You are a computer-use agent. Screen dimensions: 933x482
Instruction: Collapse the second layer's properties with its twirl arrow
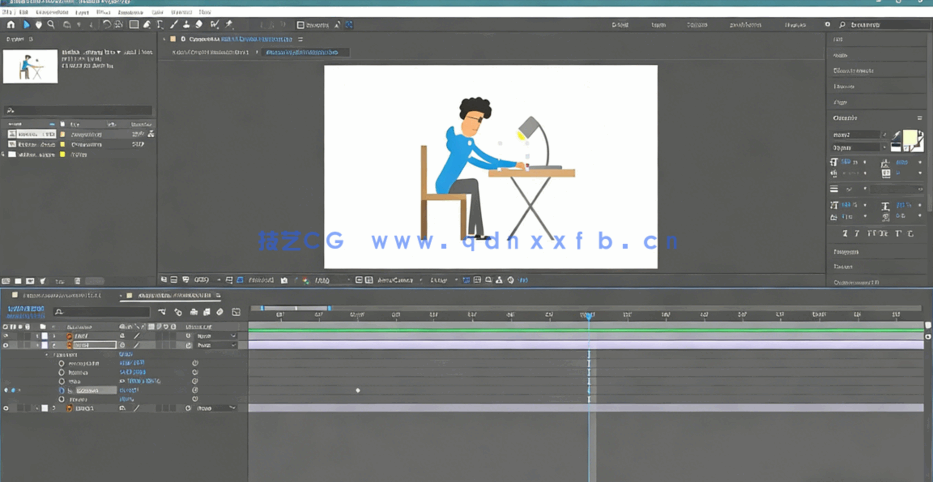37,345
